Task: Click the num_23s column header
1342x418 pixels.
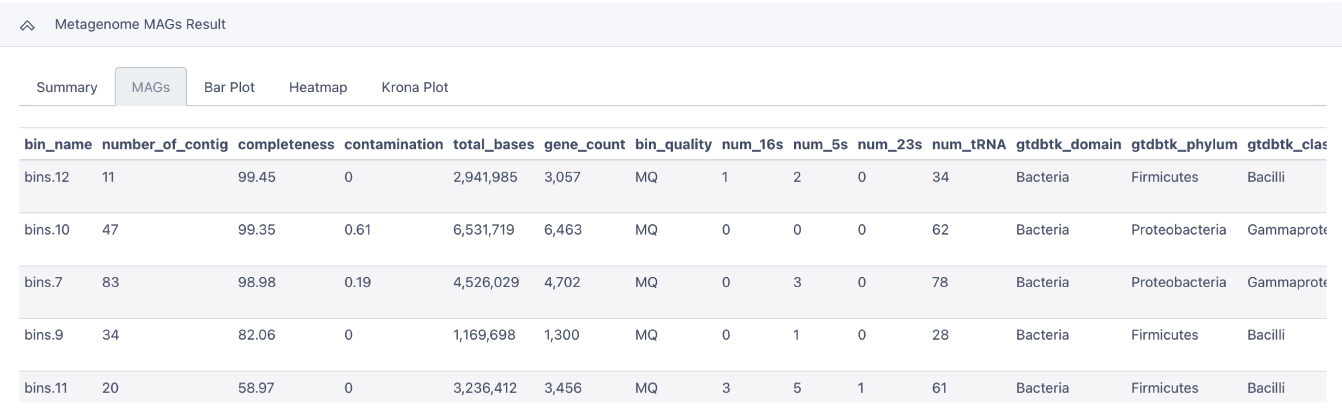Action: point(889,145)
